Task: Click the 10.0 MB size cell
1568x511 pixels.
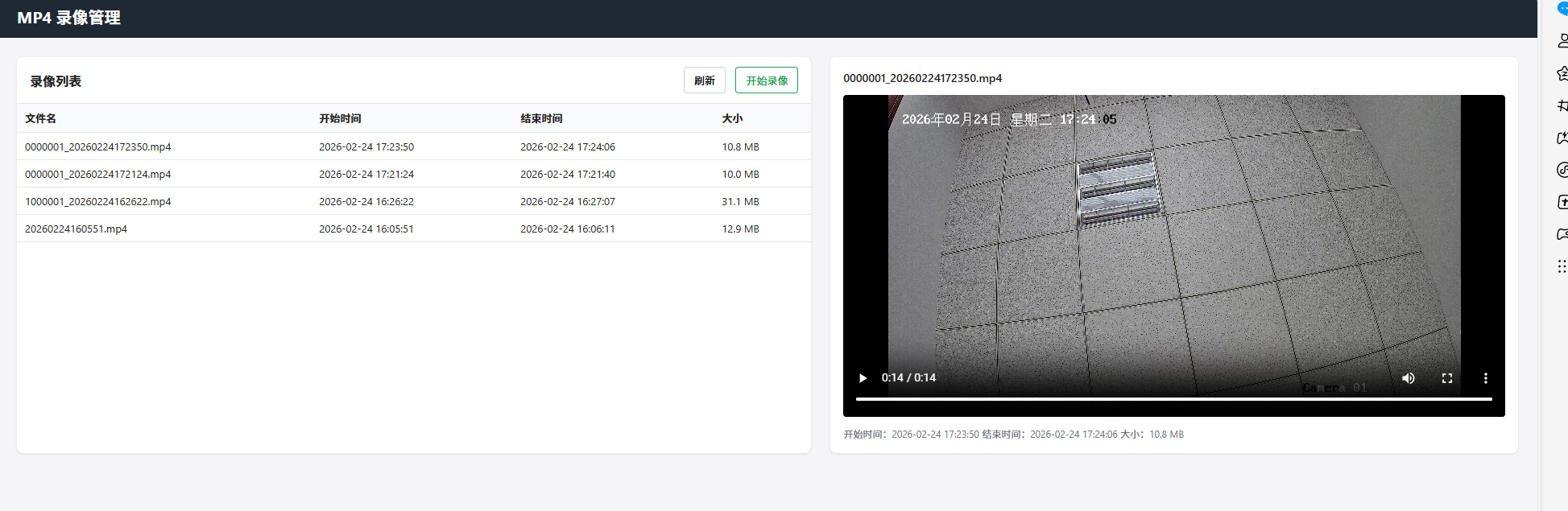Action: [x=740, y=174]
